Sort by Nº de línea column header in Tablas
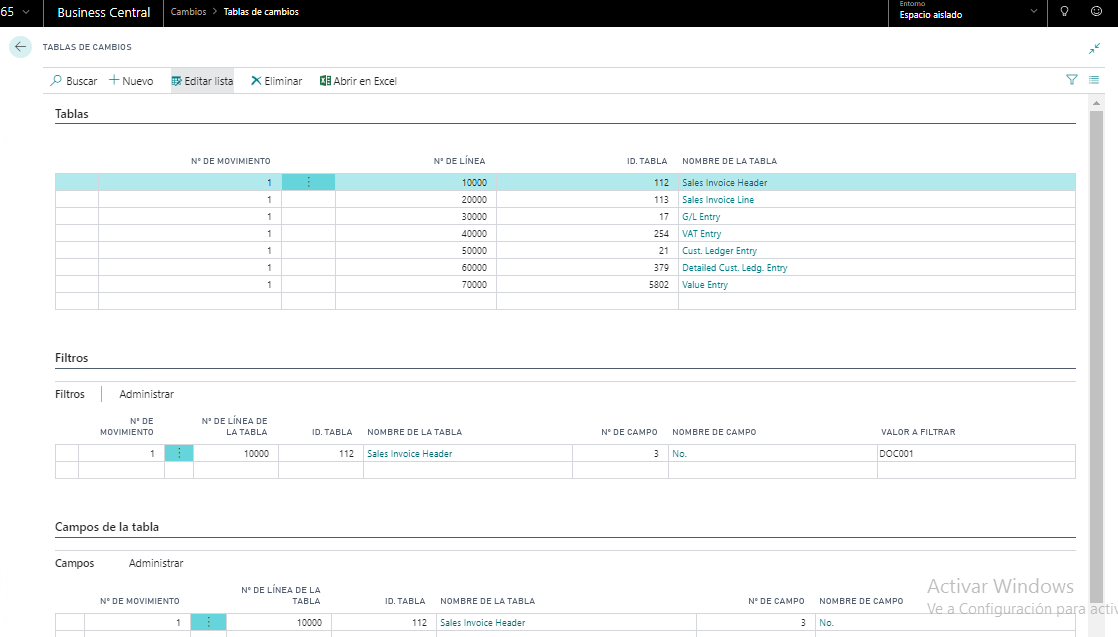Viewport: 1118px width, 637px height. coord(459,161)
